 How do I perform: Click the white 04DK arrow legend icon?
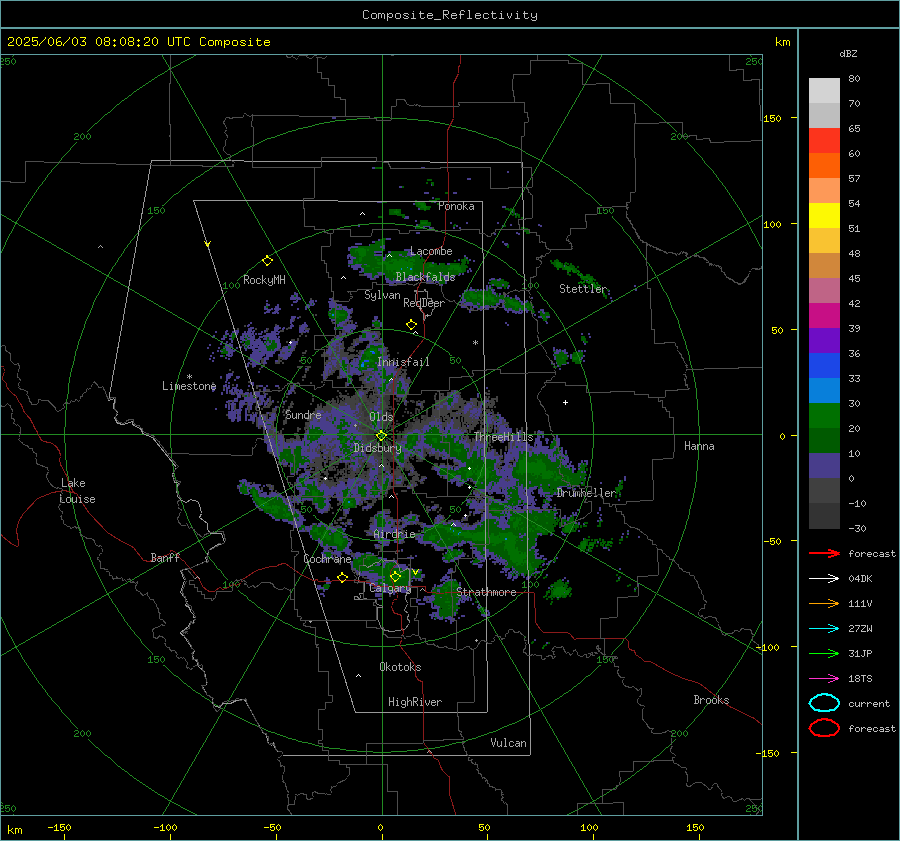(824, 579)
